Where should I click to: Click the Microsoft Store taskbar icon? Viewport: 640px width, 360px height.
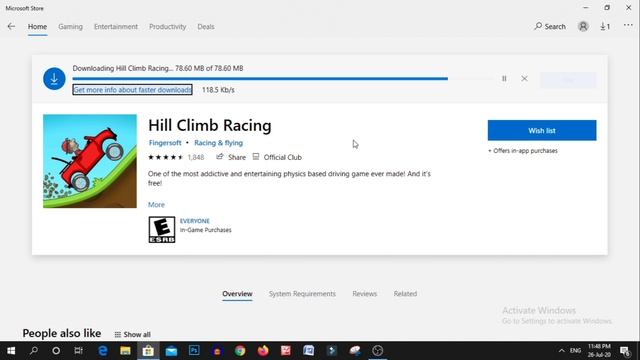[148, 351]
